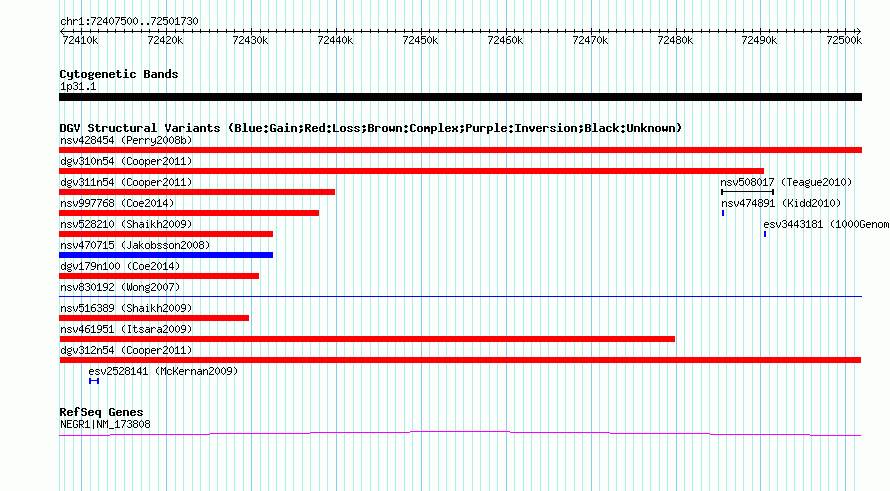
Task: Click the Cytogenetic Bands track heading
Action: [x=119, y=74]
